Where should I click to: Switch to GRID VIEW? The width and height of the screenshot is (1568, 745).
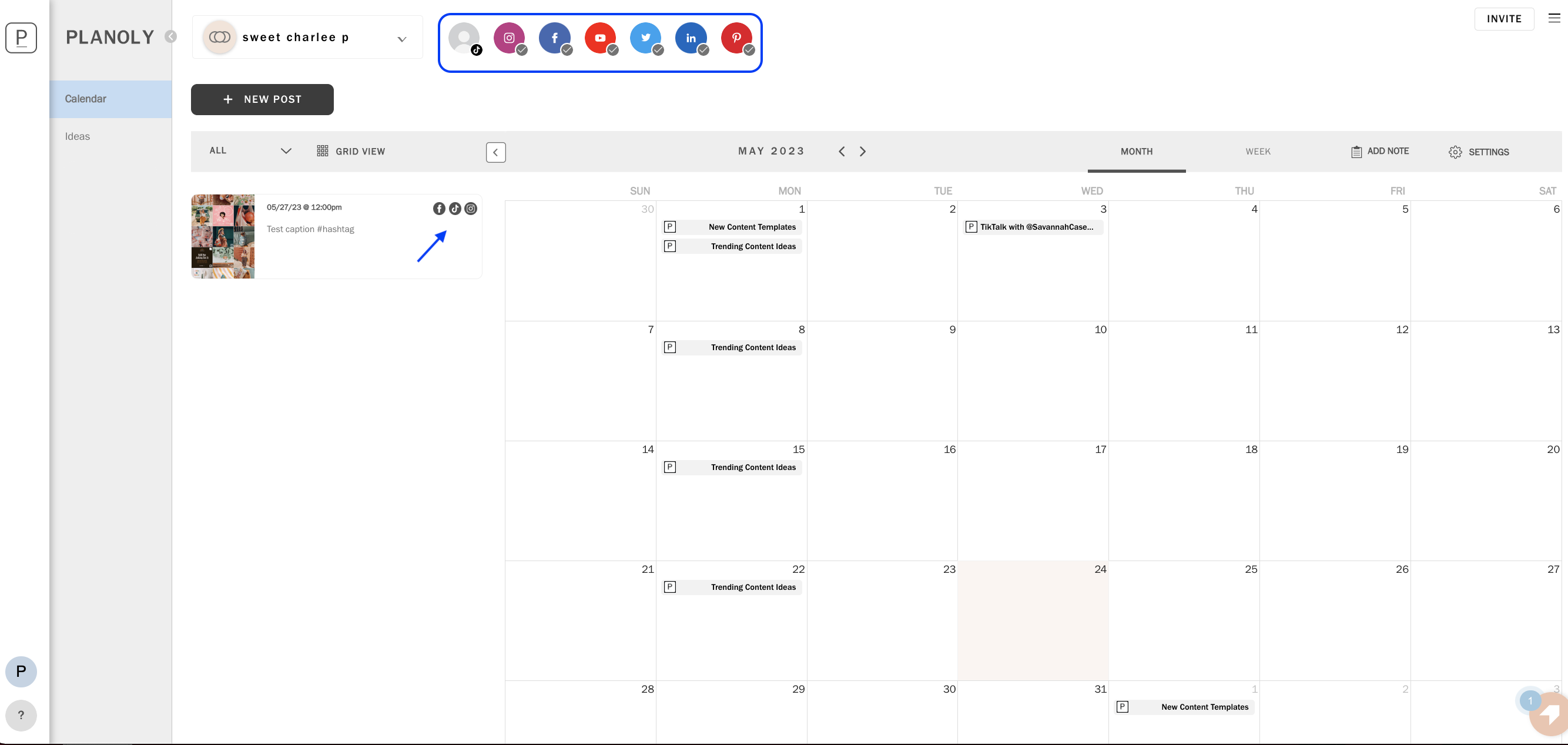351,151
